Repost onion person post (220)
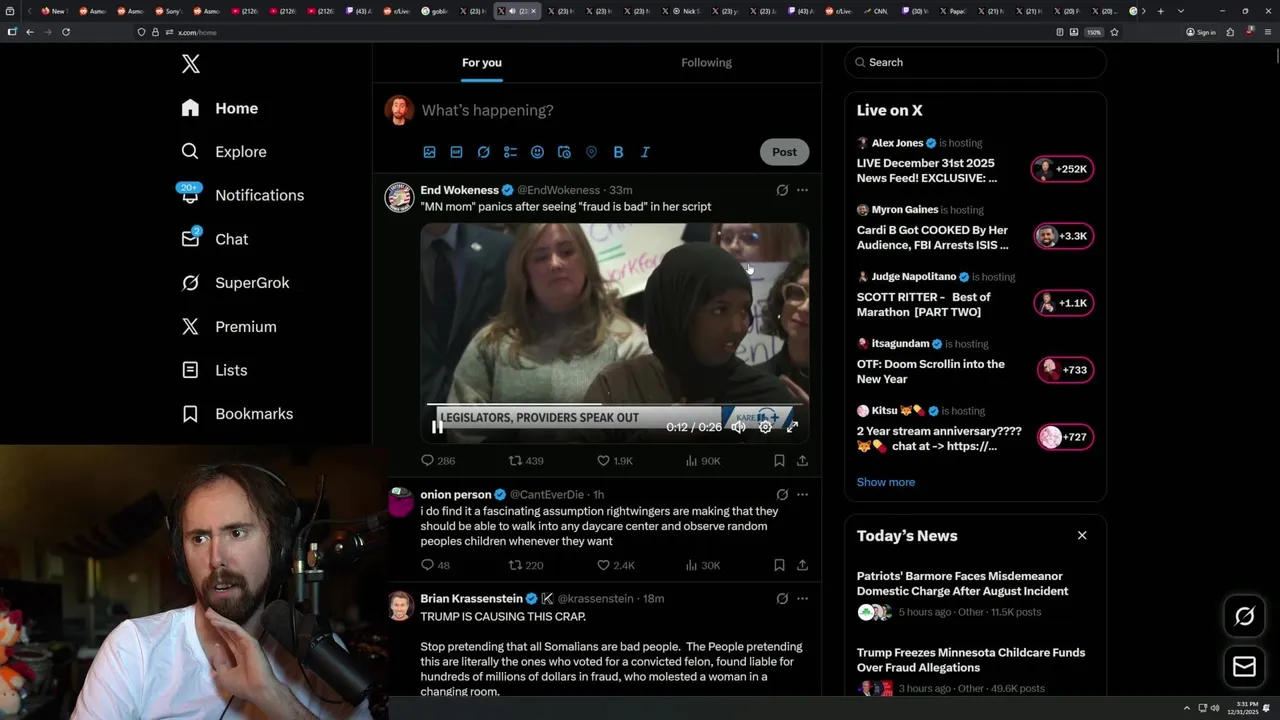The height and width of the screenshot is (720, 1280). click(526, 565)
